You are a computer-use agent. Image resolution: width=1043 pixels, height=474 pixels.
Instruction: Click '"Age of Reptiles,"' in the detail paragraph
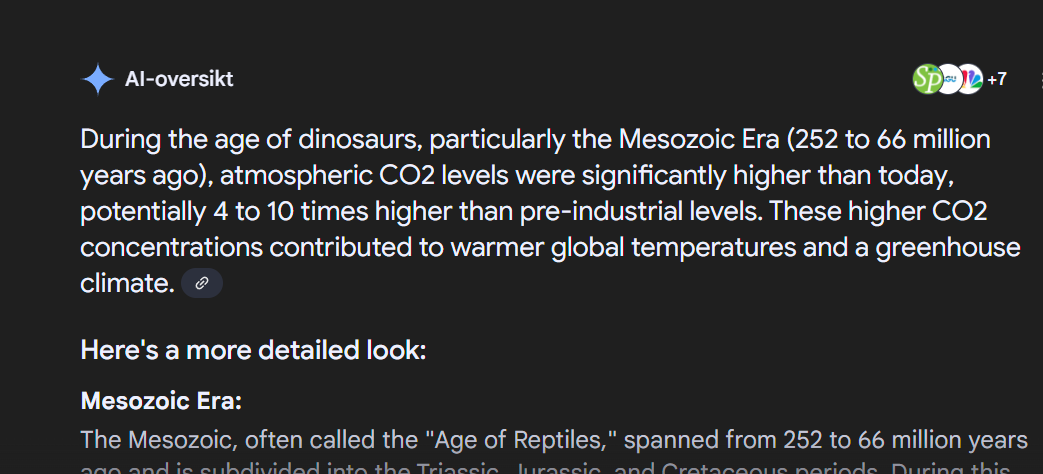pos(520,440)
